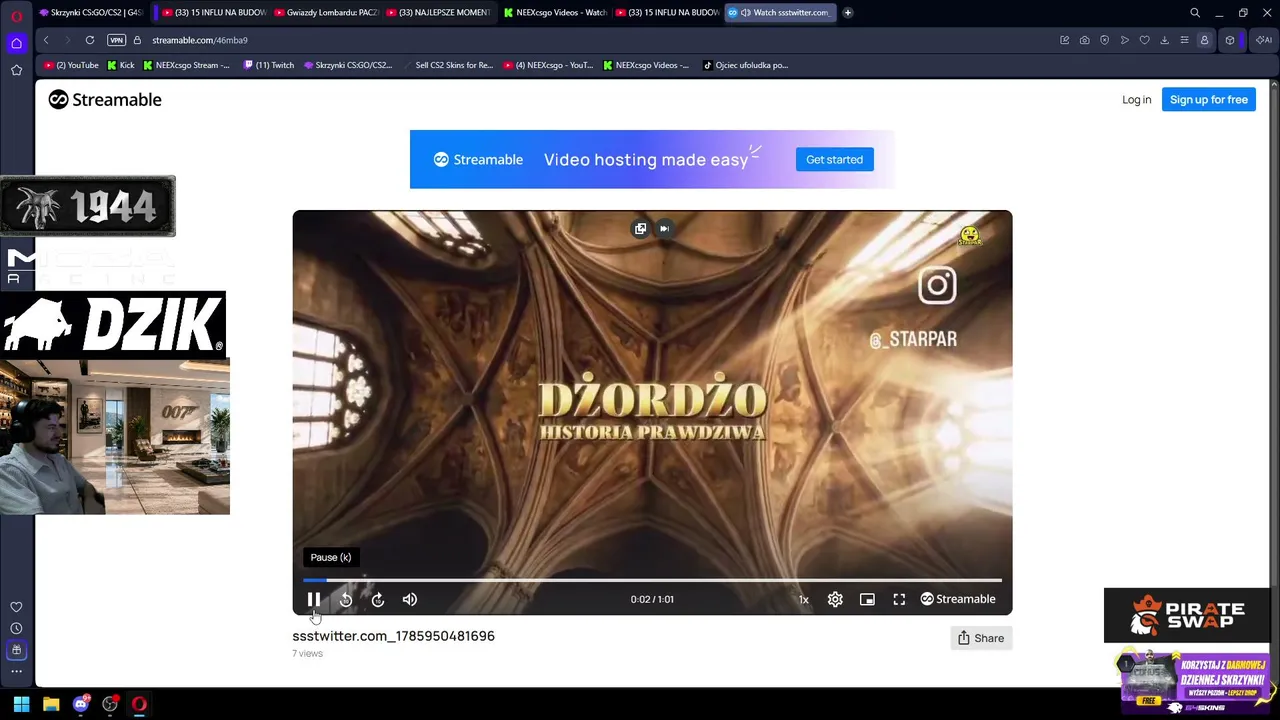Open the extensions cube icon
Image resolution: width=1280 pixels, height=720 pixels.
pos(1230,40)
